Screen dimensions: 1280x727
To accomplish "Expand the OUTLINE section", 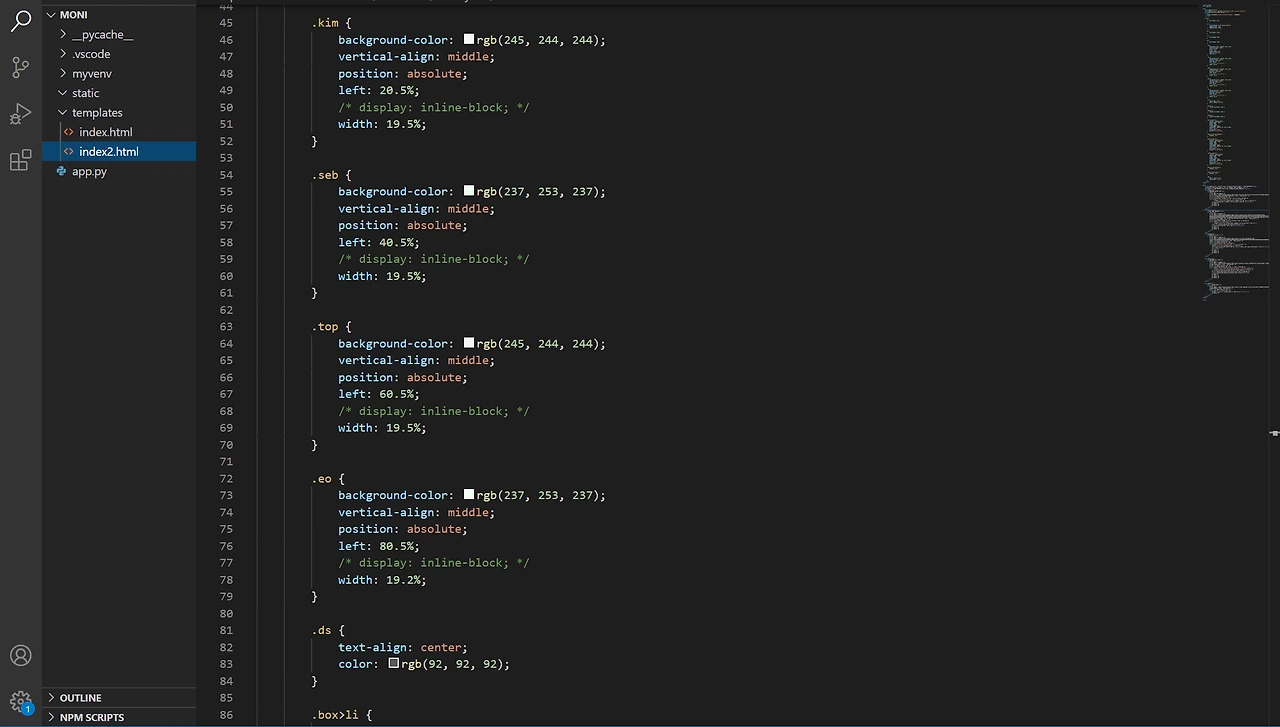I will point(52,698).
